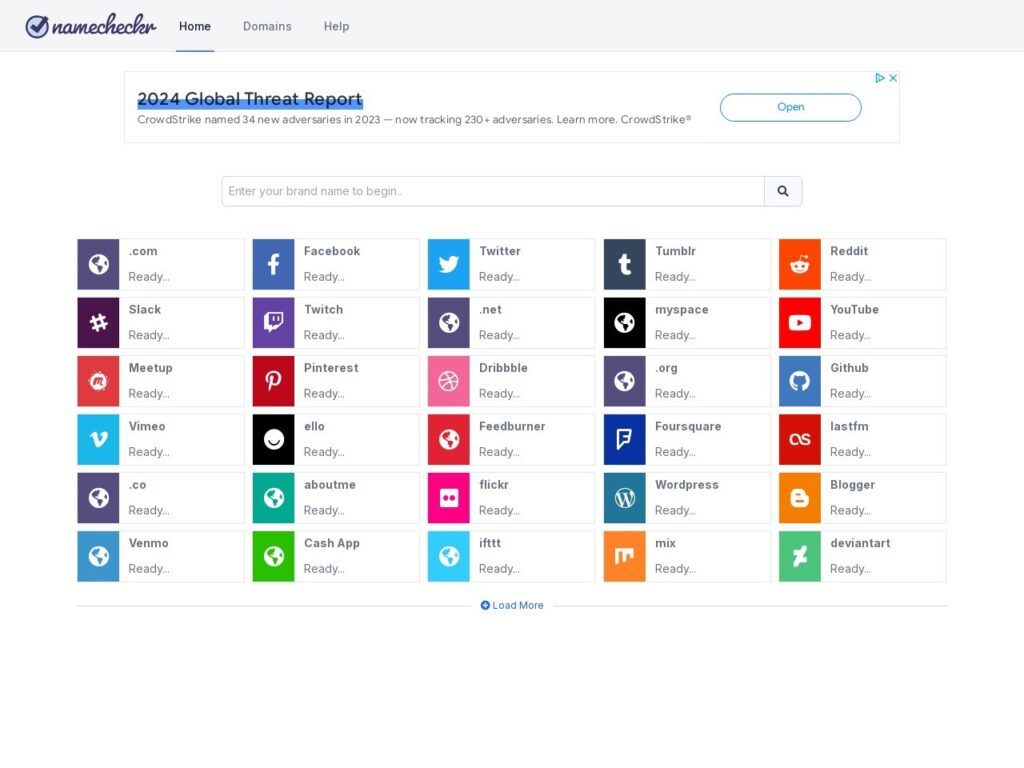1024x768 pixels.
Task: Select the Foursquare icon
Action: click(624, 440)
